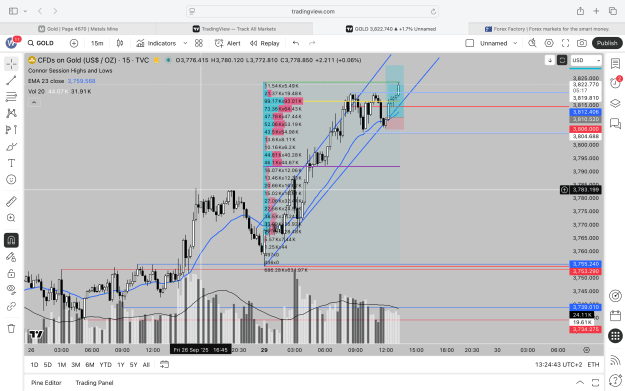The image size is (625, 391).
Task: Click the trash icon to remove drawings
Action: 11,328
